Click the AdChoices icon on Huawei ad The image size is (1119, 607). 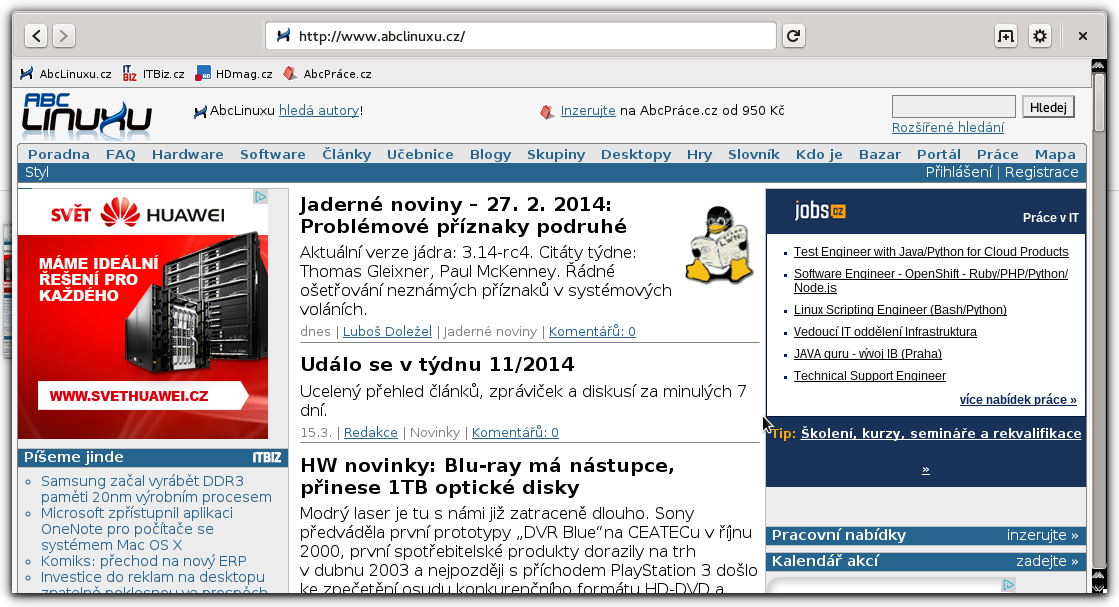pos(260,196)
